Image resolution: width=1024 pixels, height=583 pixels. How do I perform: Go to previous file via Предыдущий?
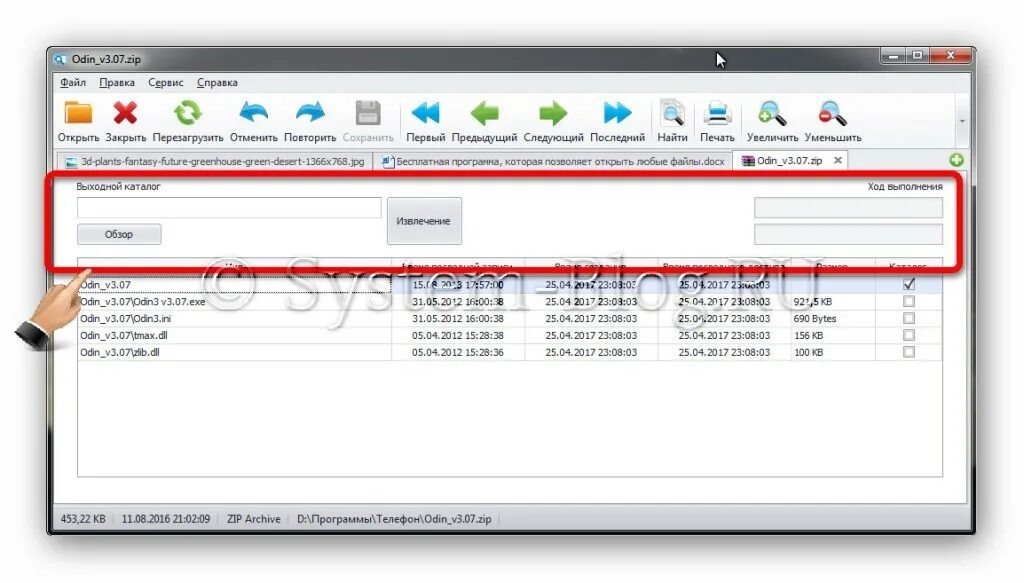[x=484, y=114]
